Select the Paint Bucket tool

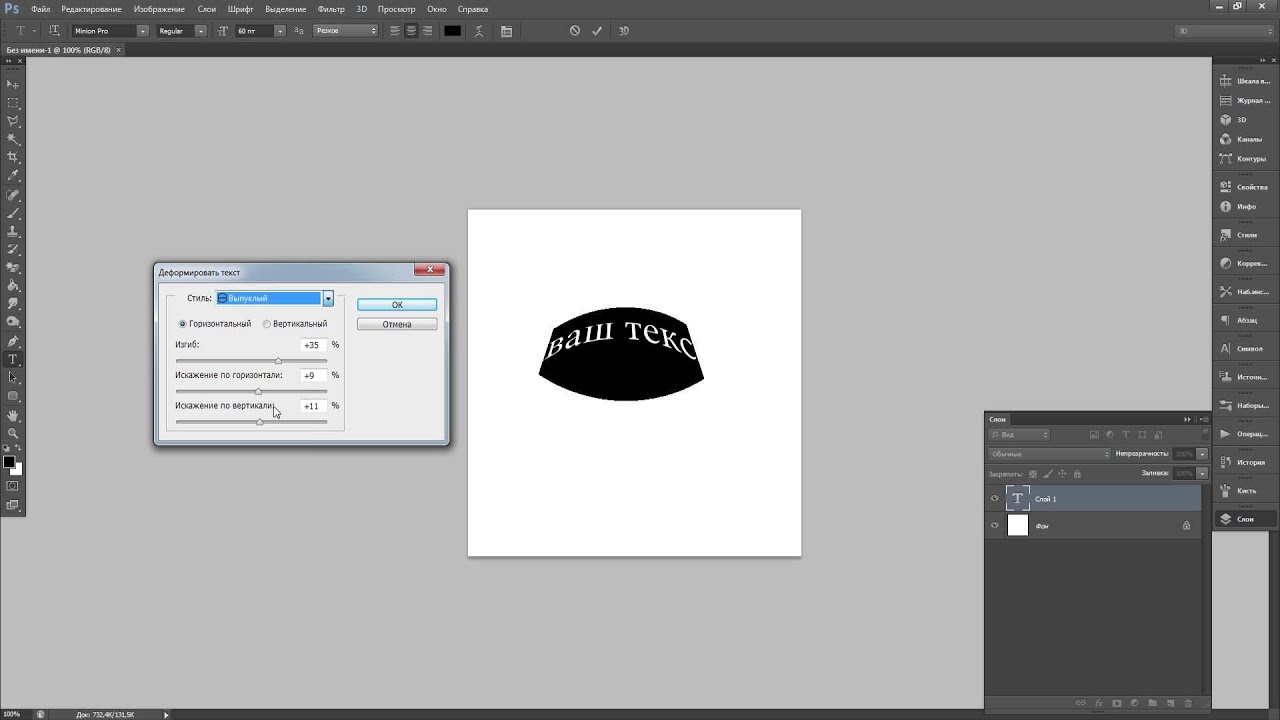point(13,286)
